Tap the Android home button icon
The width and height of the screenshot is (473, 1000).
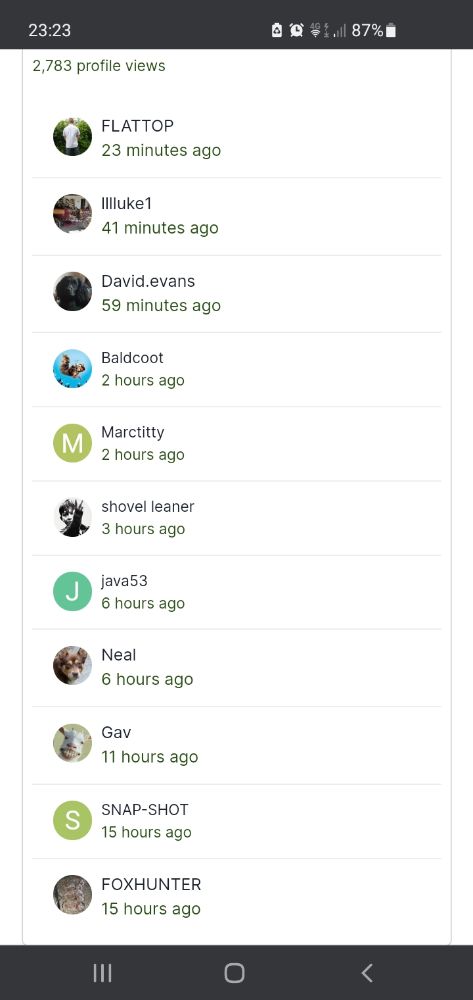235,973
